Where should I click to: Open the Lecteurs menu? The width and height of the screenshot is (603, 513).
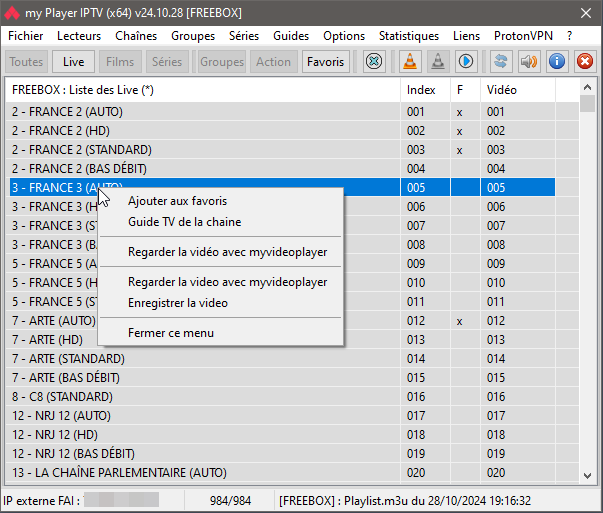[79, 36]
